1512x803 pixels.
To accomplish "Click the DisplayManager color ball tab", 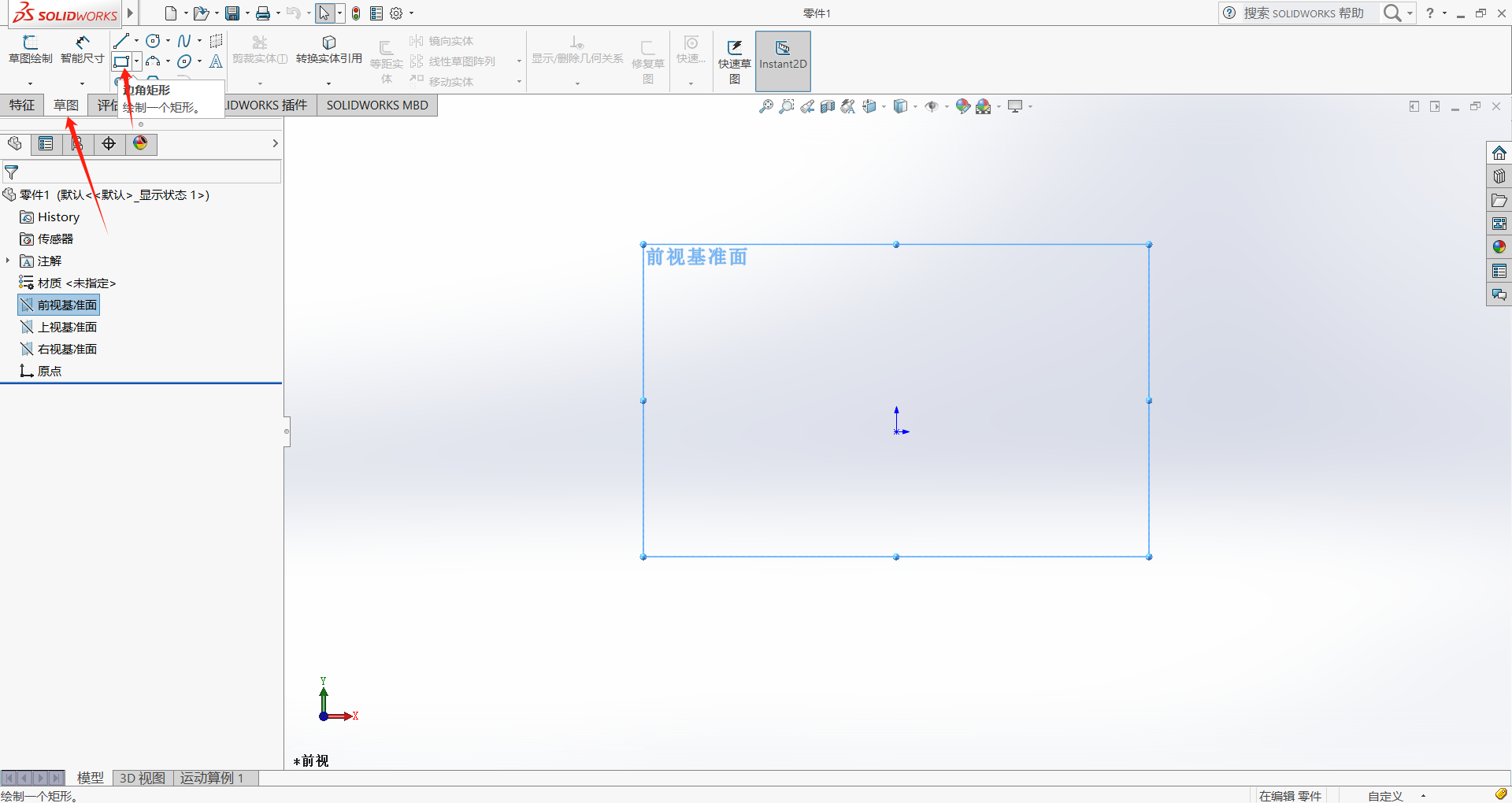I will click(x=140, y=143).
